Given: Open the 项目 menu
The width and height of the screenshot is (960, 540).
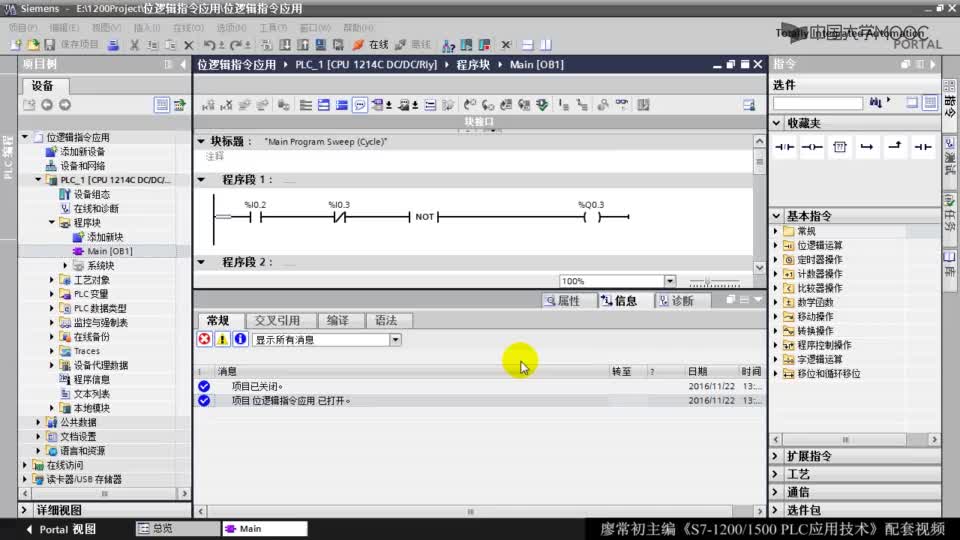Looking at the screenshot, I should [23, 28].
